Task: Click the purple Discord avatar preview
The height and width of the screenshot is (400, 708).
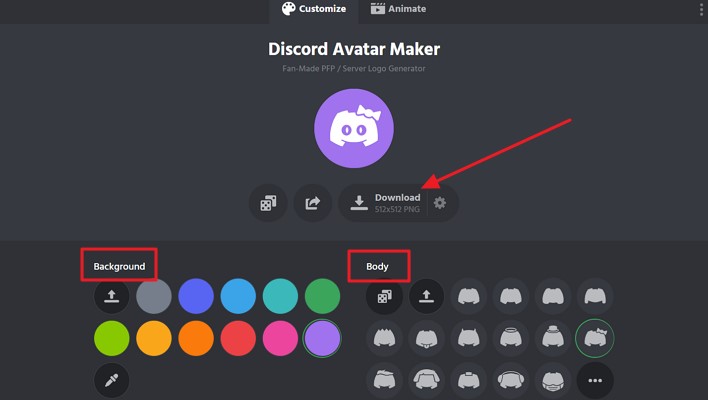Action: (354, 129)
